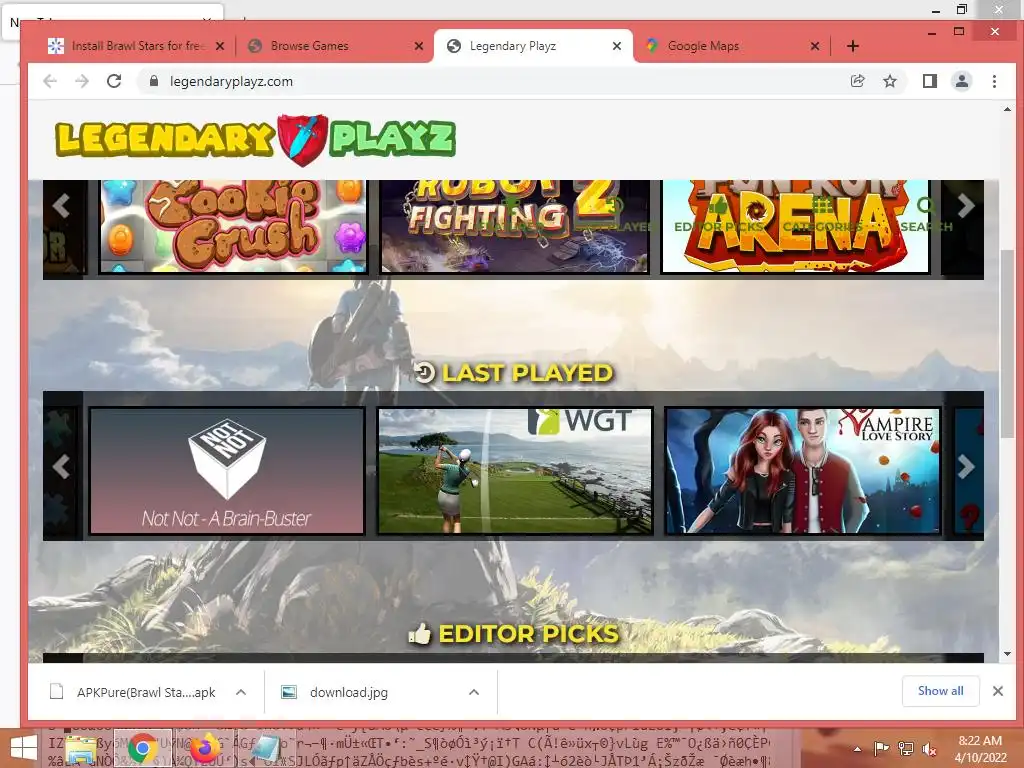
Task: Open Chrome's three-dot menu
Action: 994,81
